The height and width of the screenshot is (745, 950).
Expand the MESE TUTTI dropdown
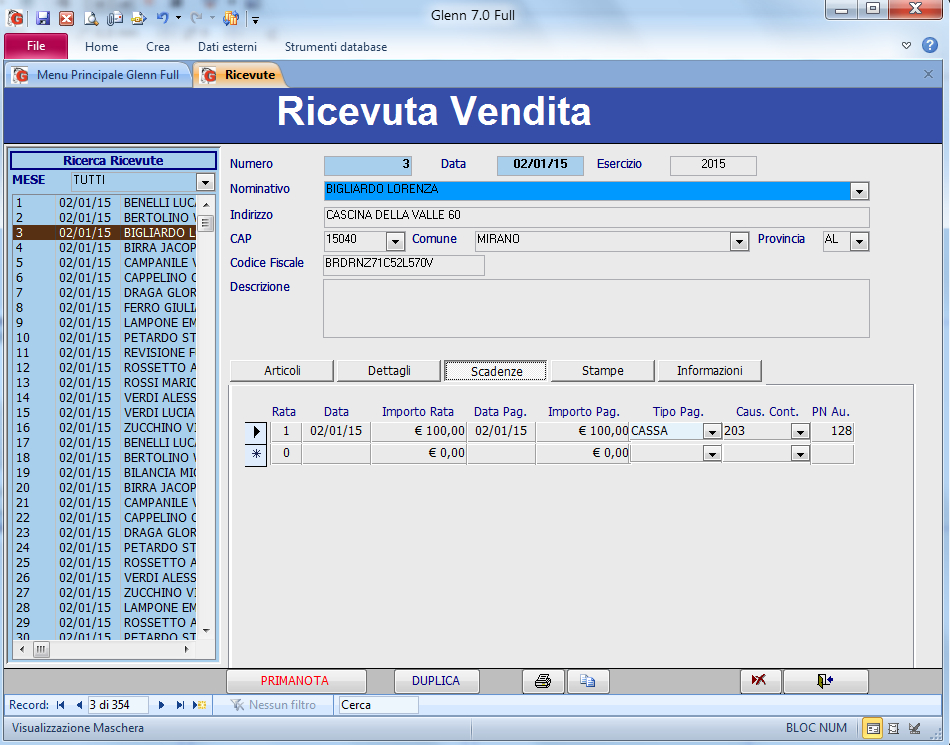[x=205, y=182]
